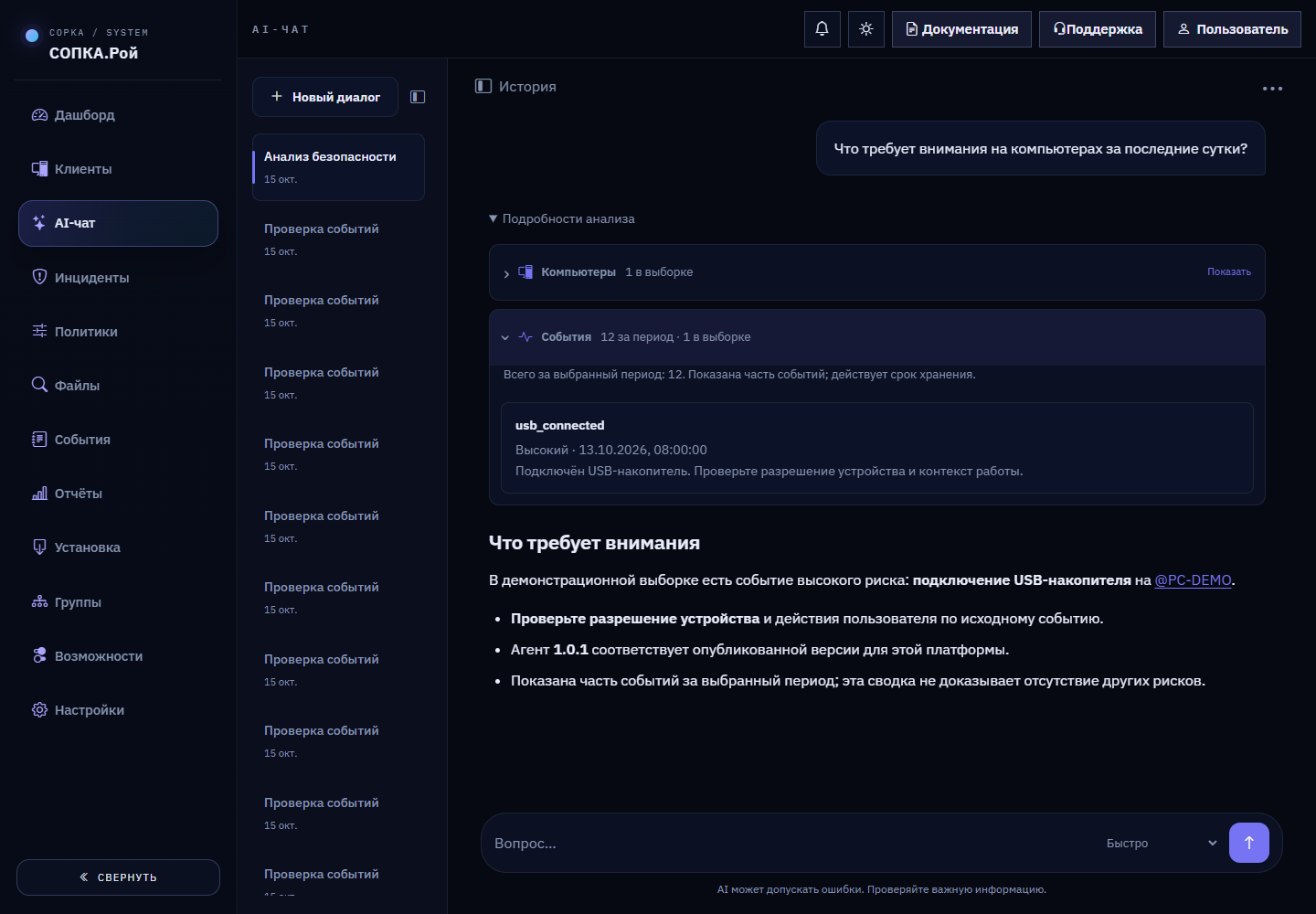Click the События pulse icon in analysis
The image size is (1316, 914).
click(525, 337)
